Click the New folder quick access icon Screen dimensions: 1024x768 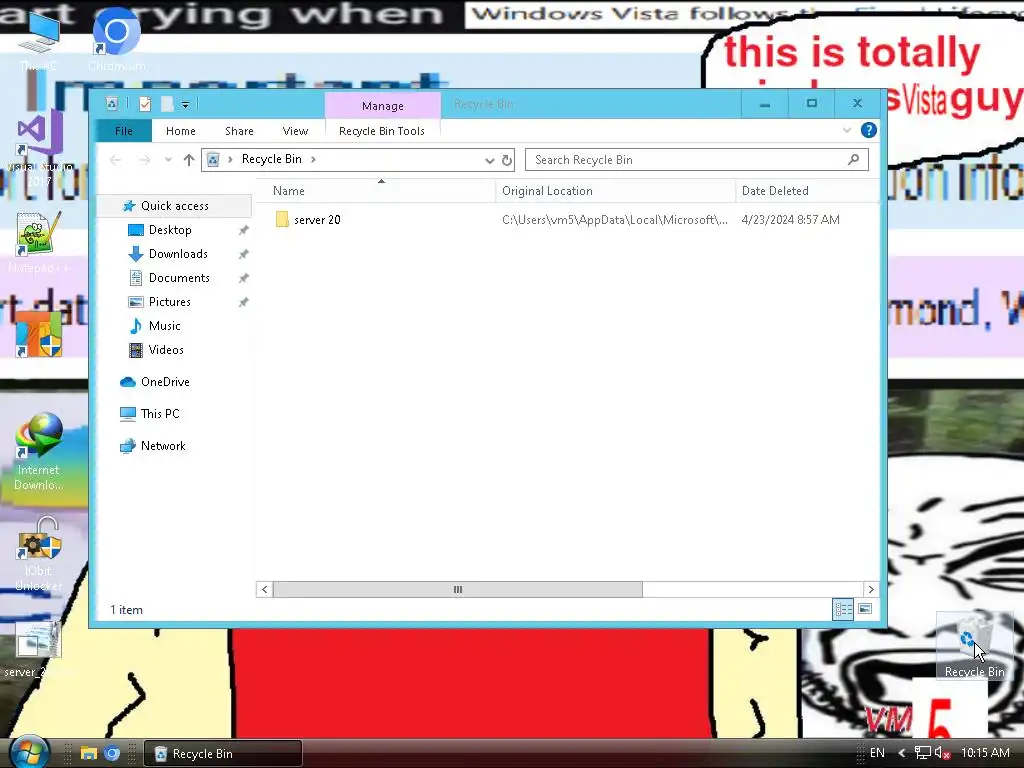point(167,104)
